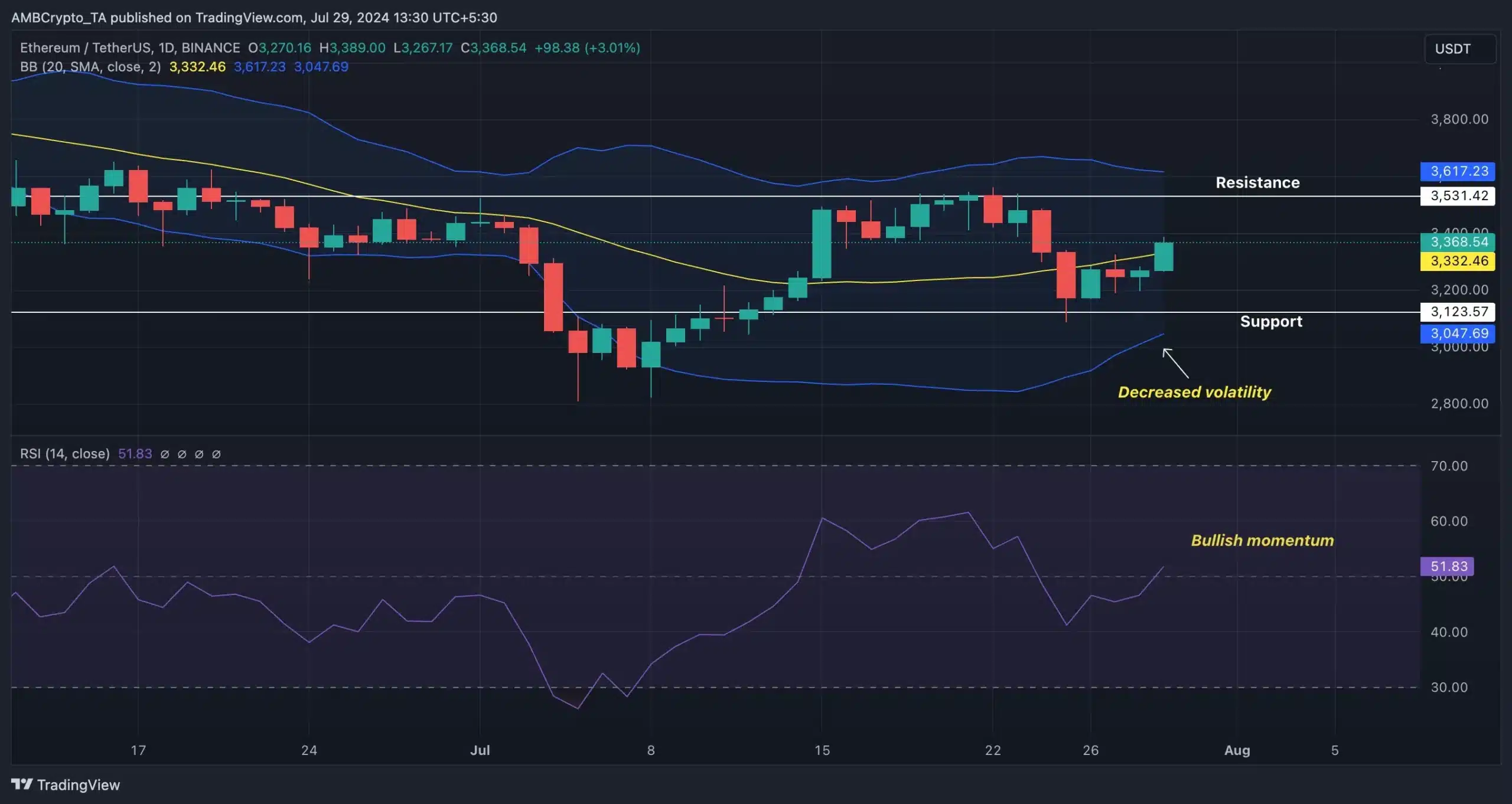Click the Decreased volatility annotation text

pos(1194,392)
